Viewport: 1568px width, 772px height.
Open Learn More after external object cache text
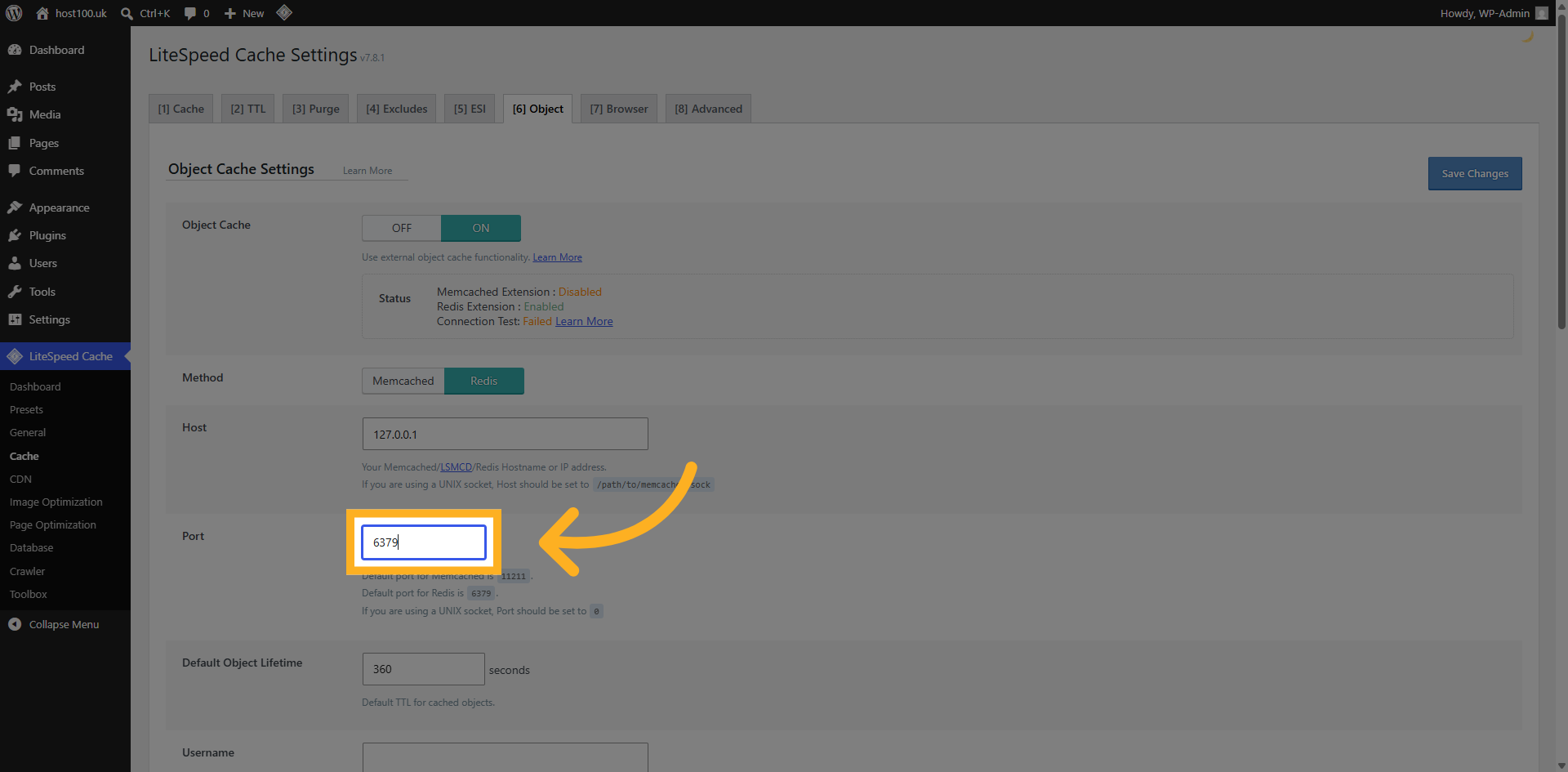click(558, 257)
